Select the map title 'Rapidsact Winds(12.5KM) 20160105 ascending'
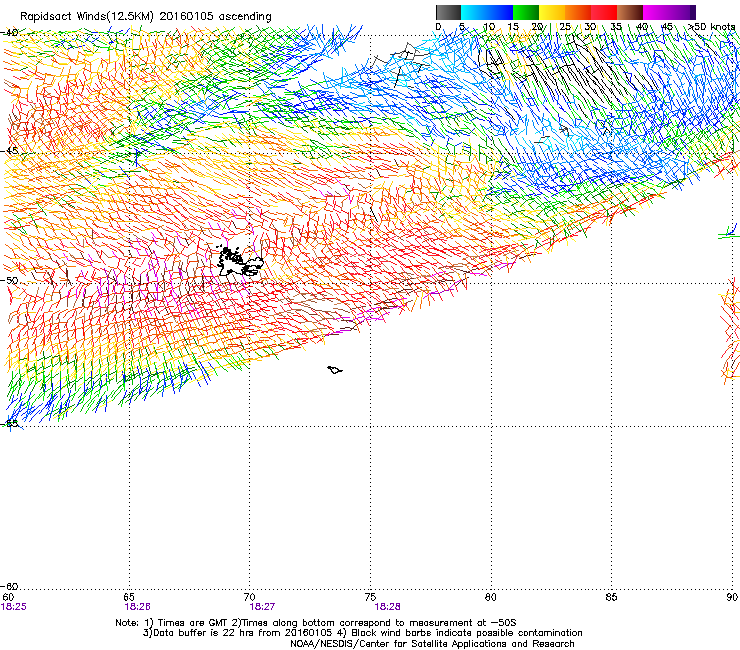 click(146, 17)
